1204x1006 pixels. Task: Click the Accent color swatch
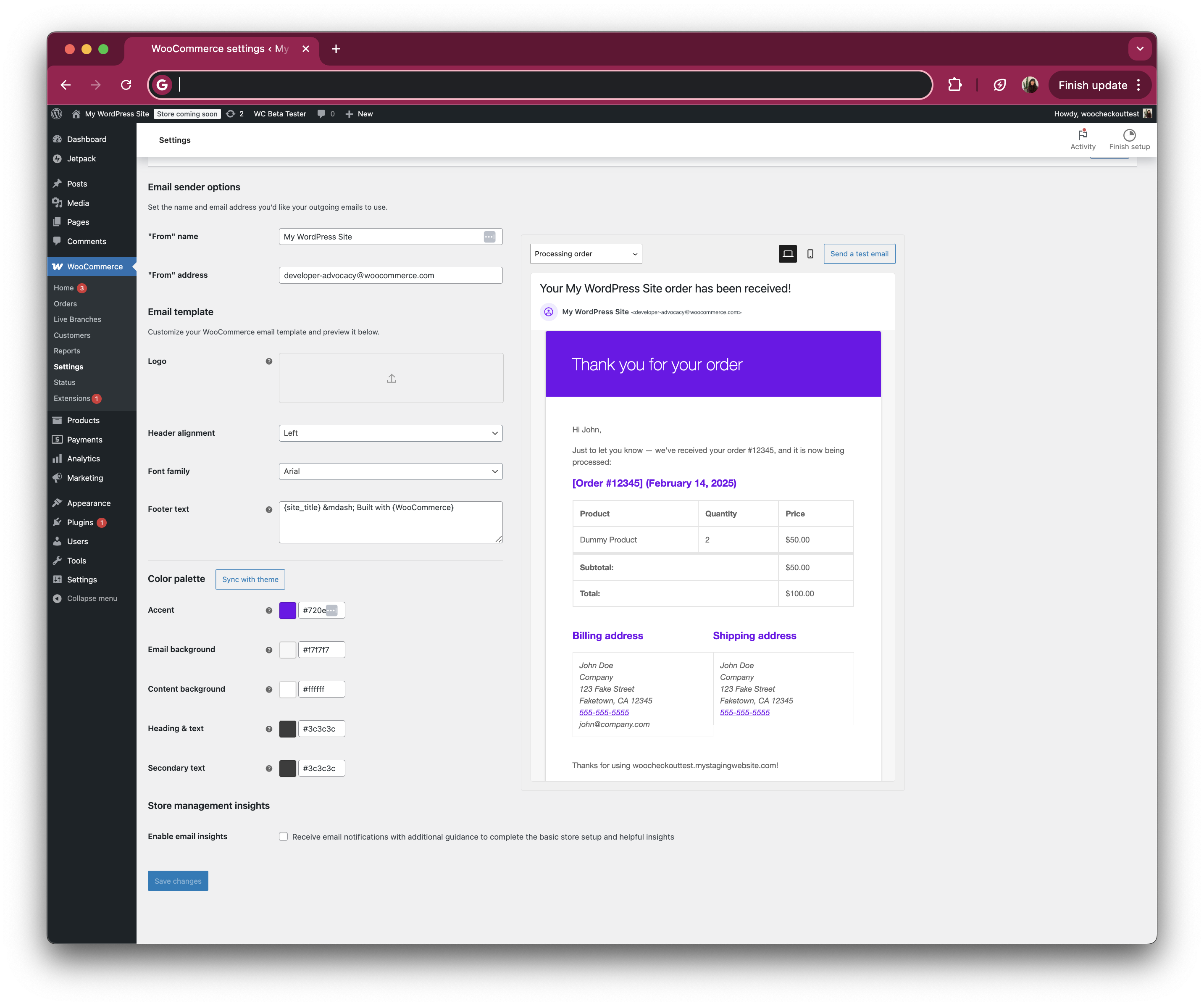(287, 610)
